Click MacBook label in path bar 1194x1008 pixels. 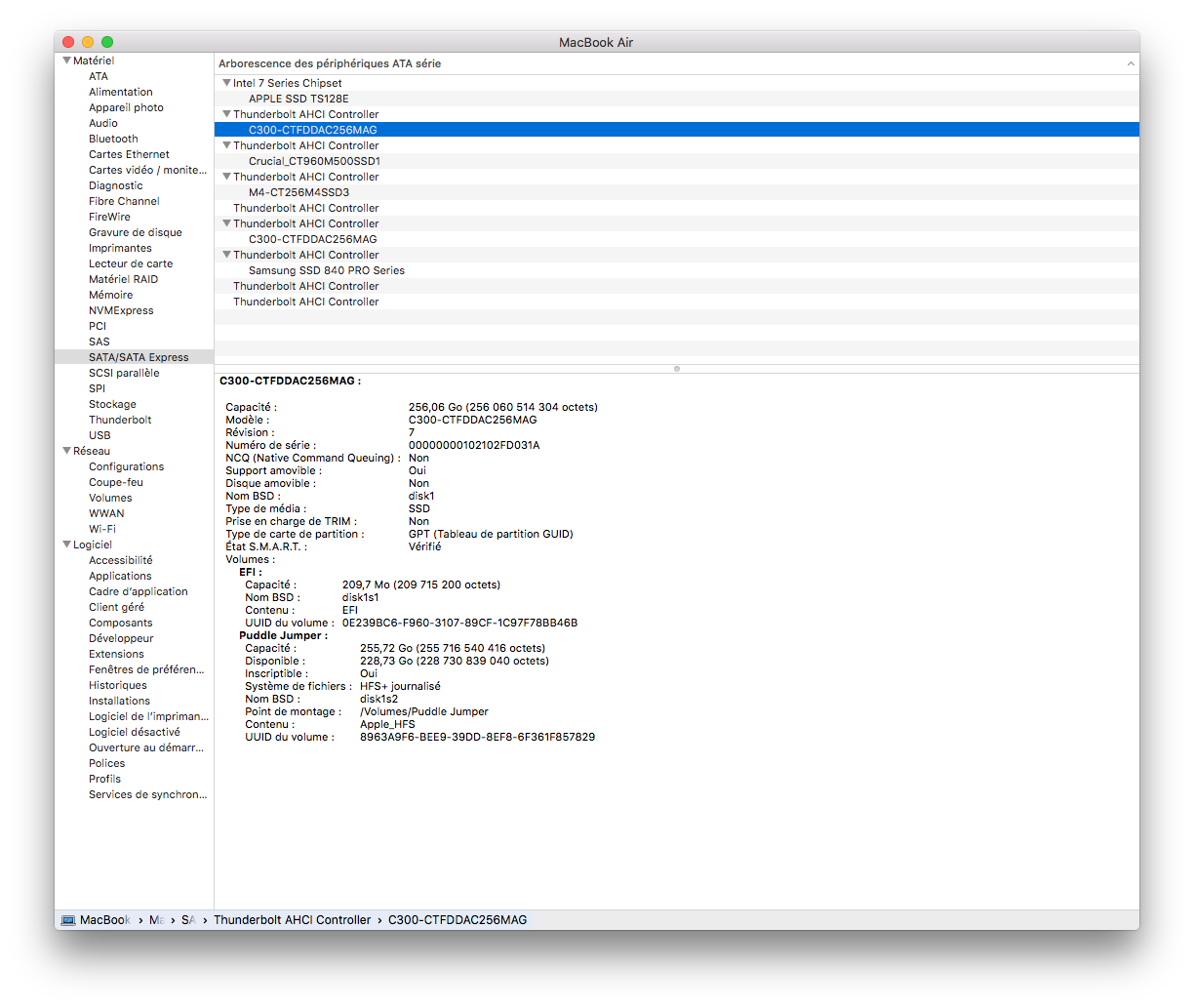point(105,920)
